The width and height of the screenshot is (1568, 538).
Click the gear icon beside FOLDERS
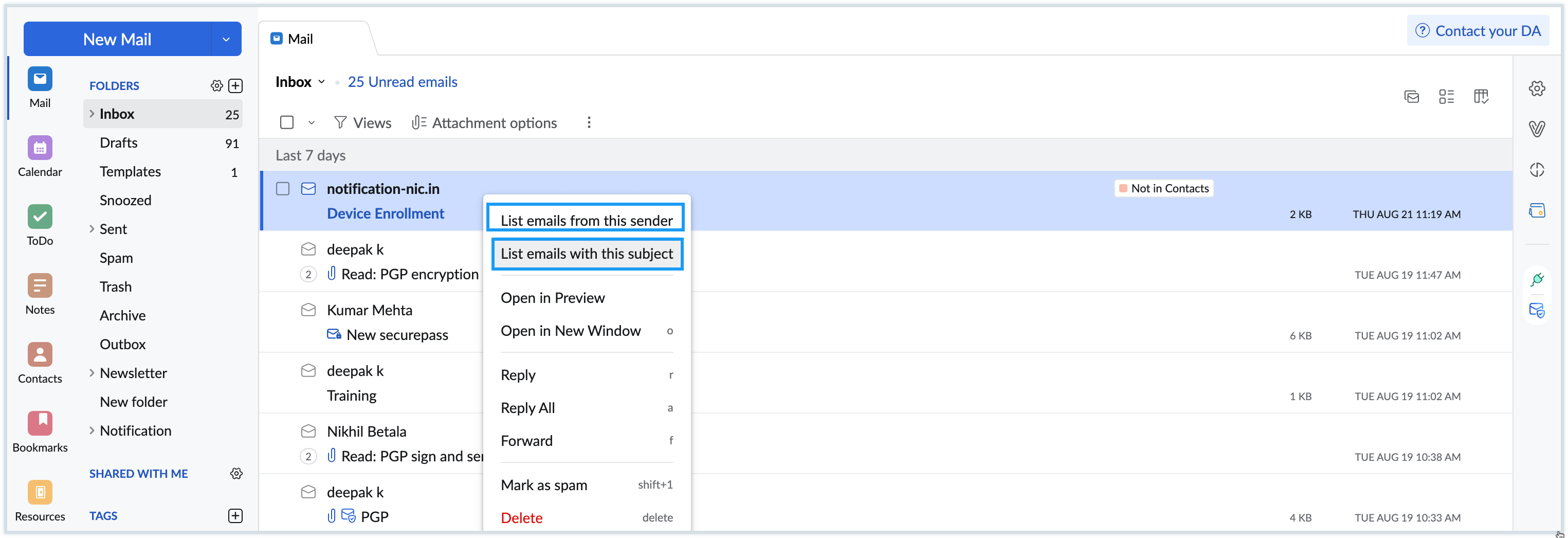point(217,85)
